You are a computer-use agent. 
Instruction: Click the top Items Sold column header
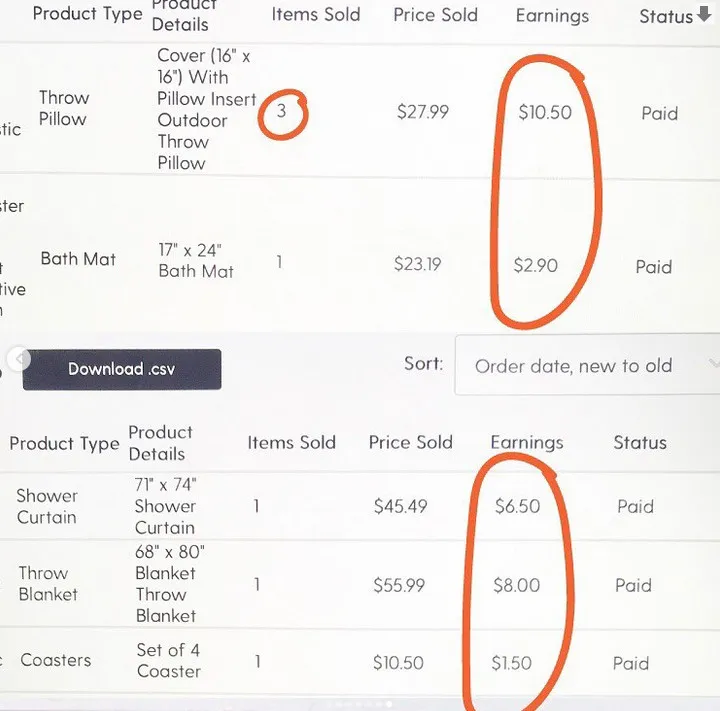[315, 16]
